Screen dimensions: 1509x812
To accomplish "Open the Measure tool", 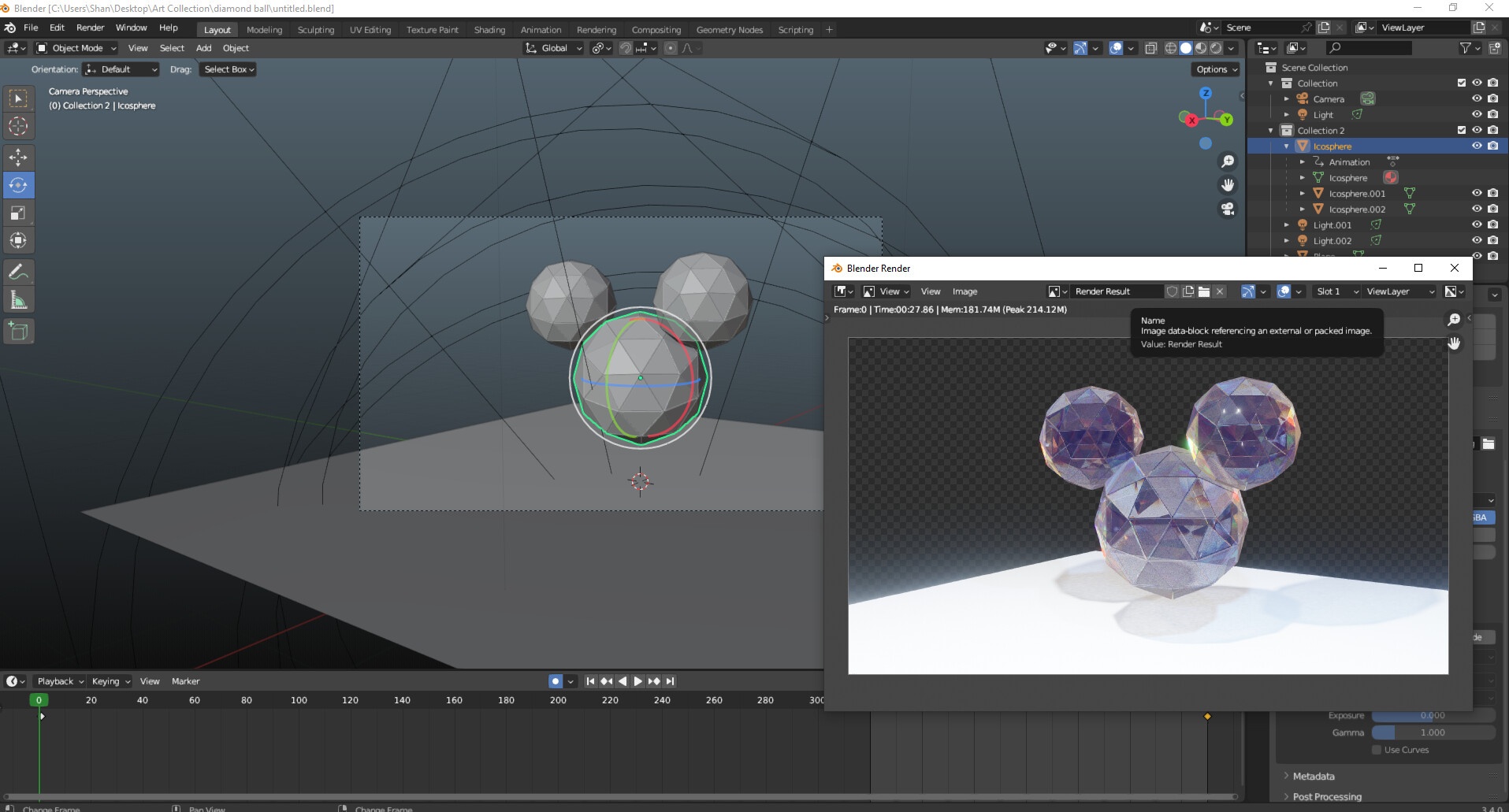I will [19, 298].
